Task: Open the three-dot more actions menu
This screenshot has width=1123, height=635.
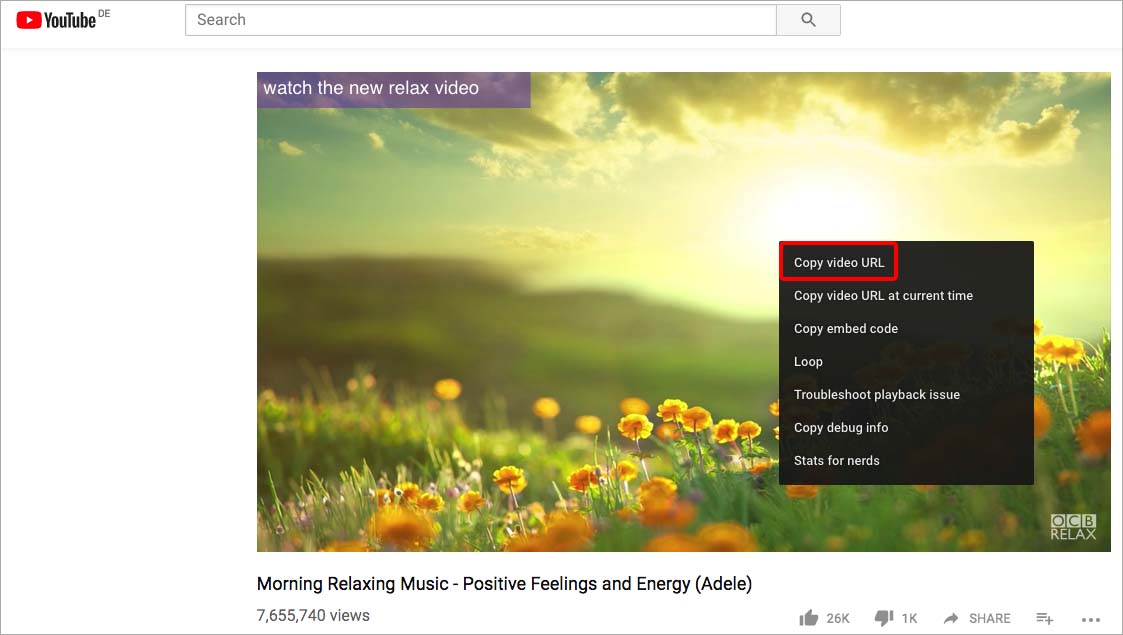Action: 1091,619
